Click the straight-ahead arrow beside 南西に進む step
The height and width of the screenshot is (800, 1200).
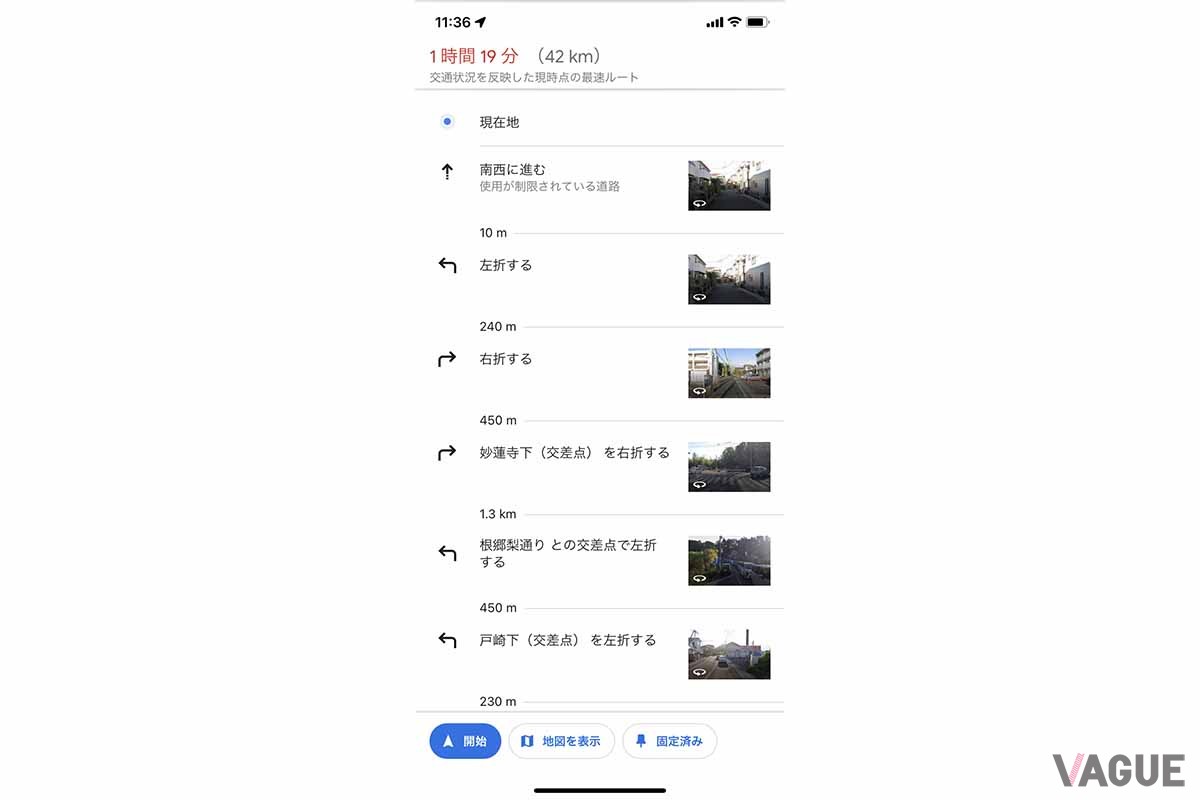click(x=447, y=171)
